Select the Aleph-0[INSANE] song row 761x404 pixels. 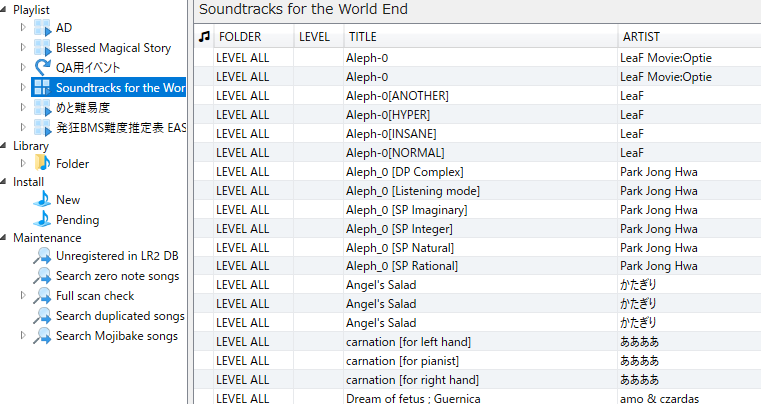478,134
